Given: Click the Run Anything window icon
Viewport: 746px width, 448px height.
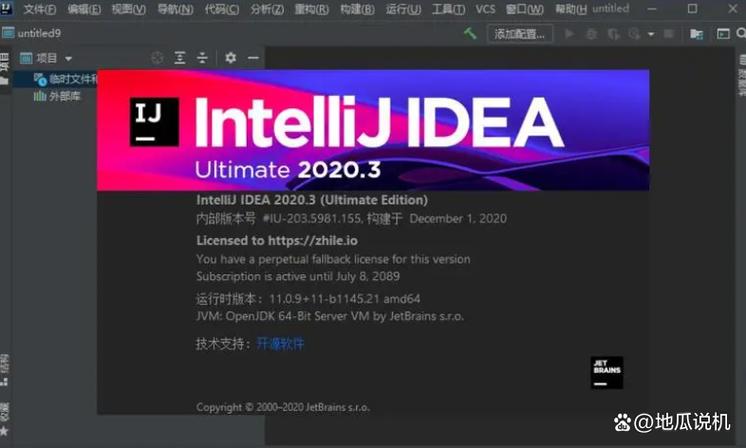Looking at the screenshot, I should click(x=723, y=34).
